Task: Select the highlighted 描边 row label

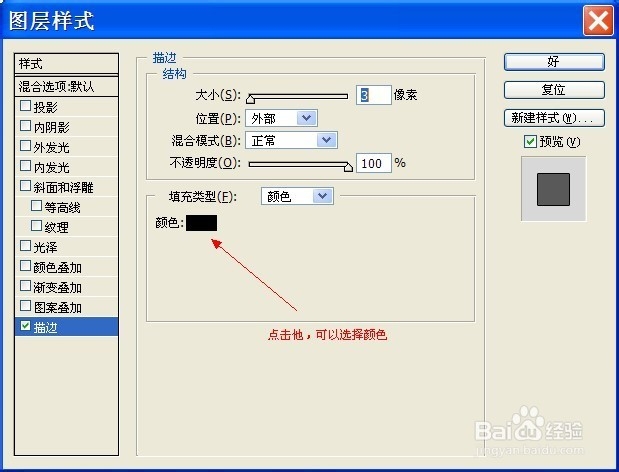Action: pos(45,328)
